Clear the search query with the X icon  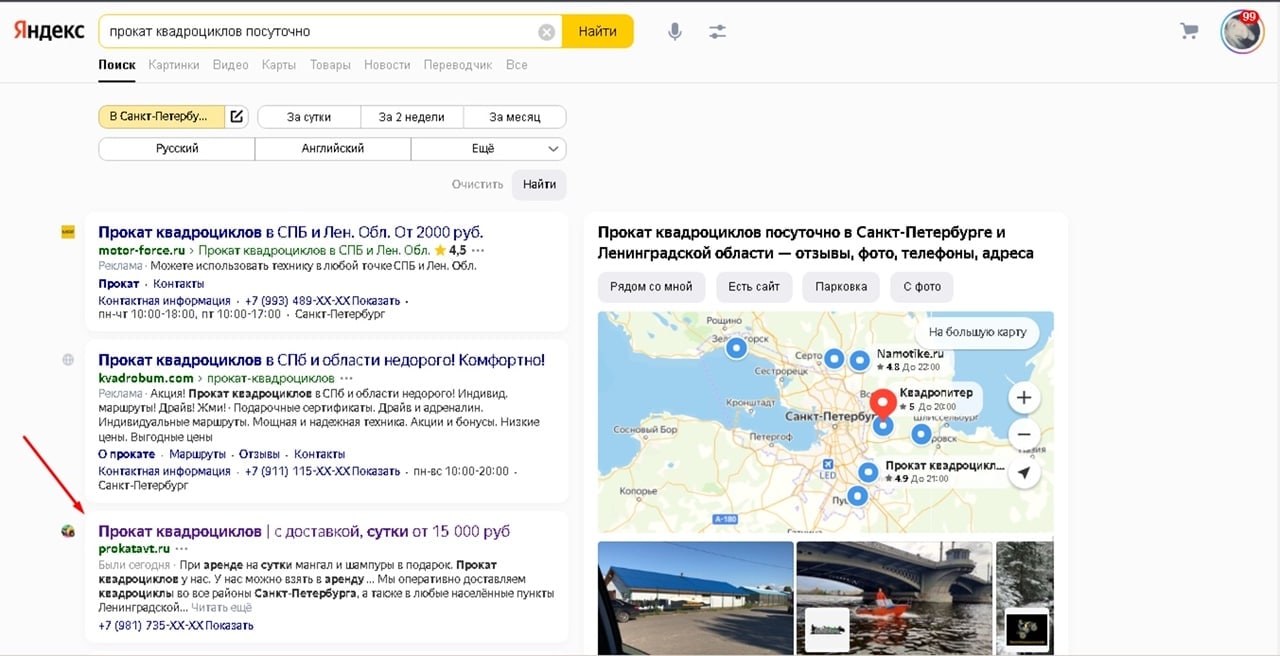(547, 32)
